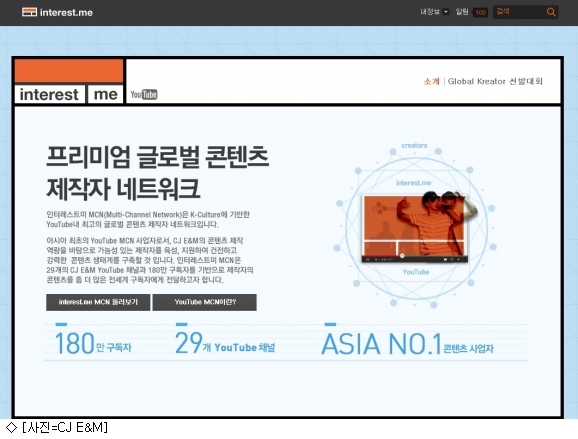Open Global Kreator 선발대회 tab
The image size is (578, 439).
click(x=495, y=81)
